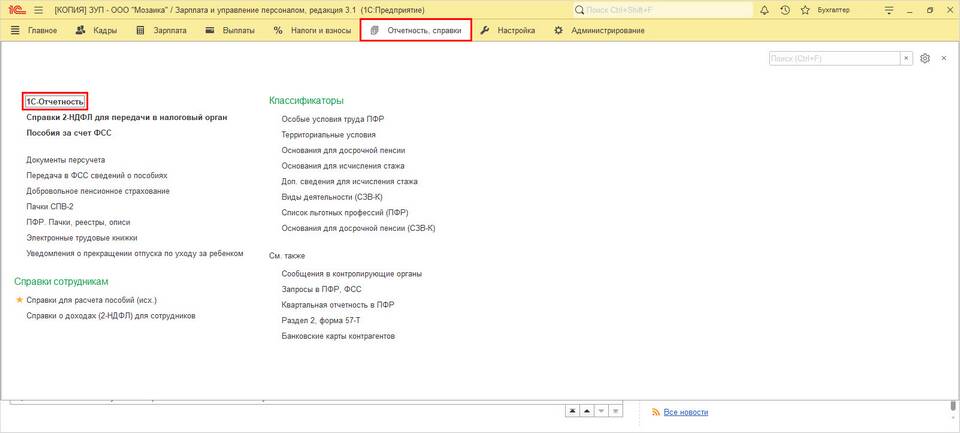Screen dimensions: 960x433
Task: Open service menu dropdown lines icon
Action: point(889,10)
